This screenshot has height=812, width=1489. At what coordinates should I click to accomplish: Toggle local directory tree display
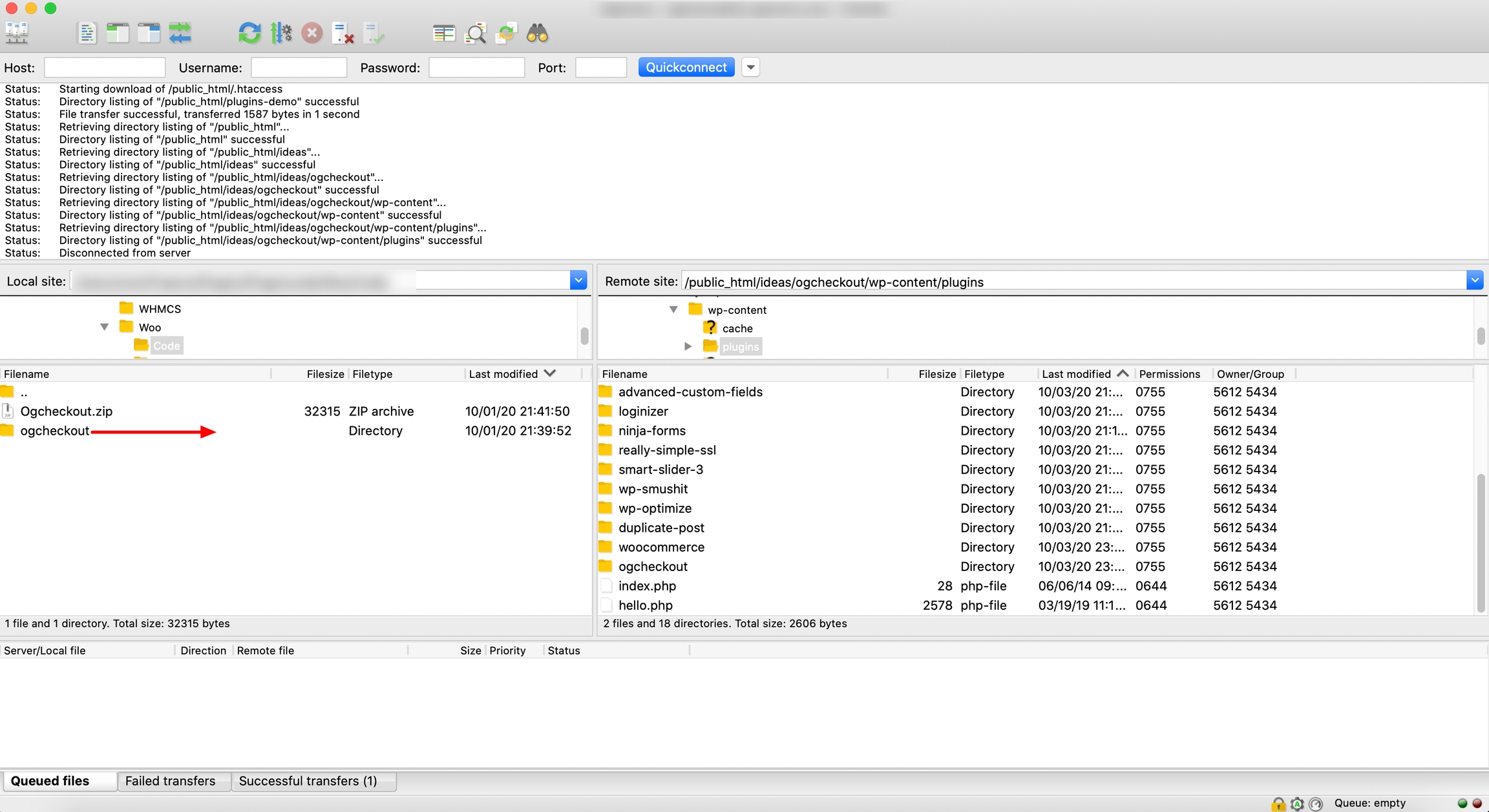click(x=118, y=33)
